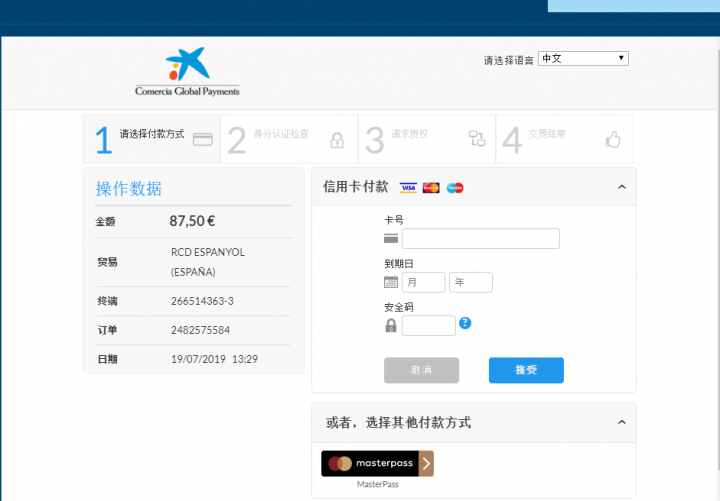Image resolution: width=720 pixels, height=501 pixels.
Task: Click the Maestro card icon
Action: 455,188
